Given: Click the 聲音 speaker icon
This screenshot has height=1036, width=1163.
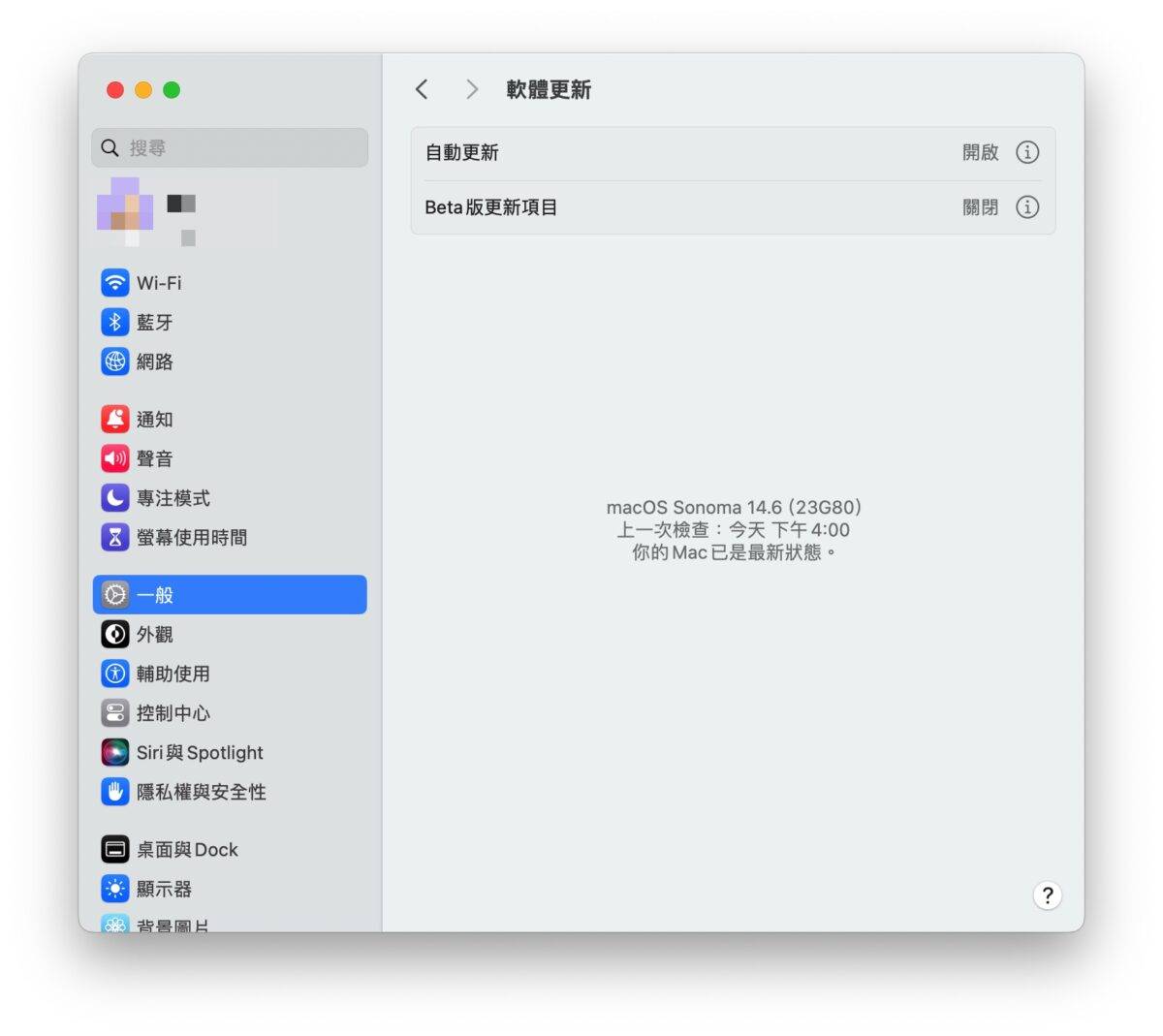Looking at the screenshot, I should (x=115, y=458).
